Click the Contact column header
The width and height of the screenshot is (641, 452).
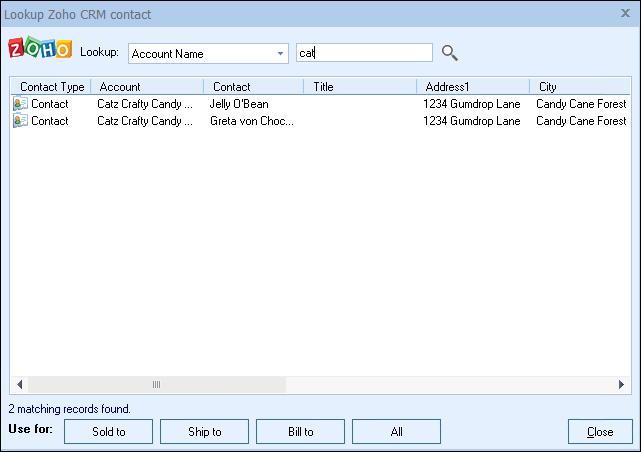click(x=254, y=87)
